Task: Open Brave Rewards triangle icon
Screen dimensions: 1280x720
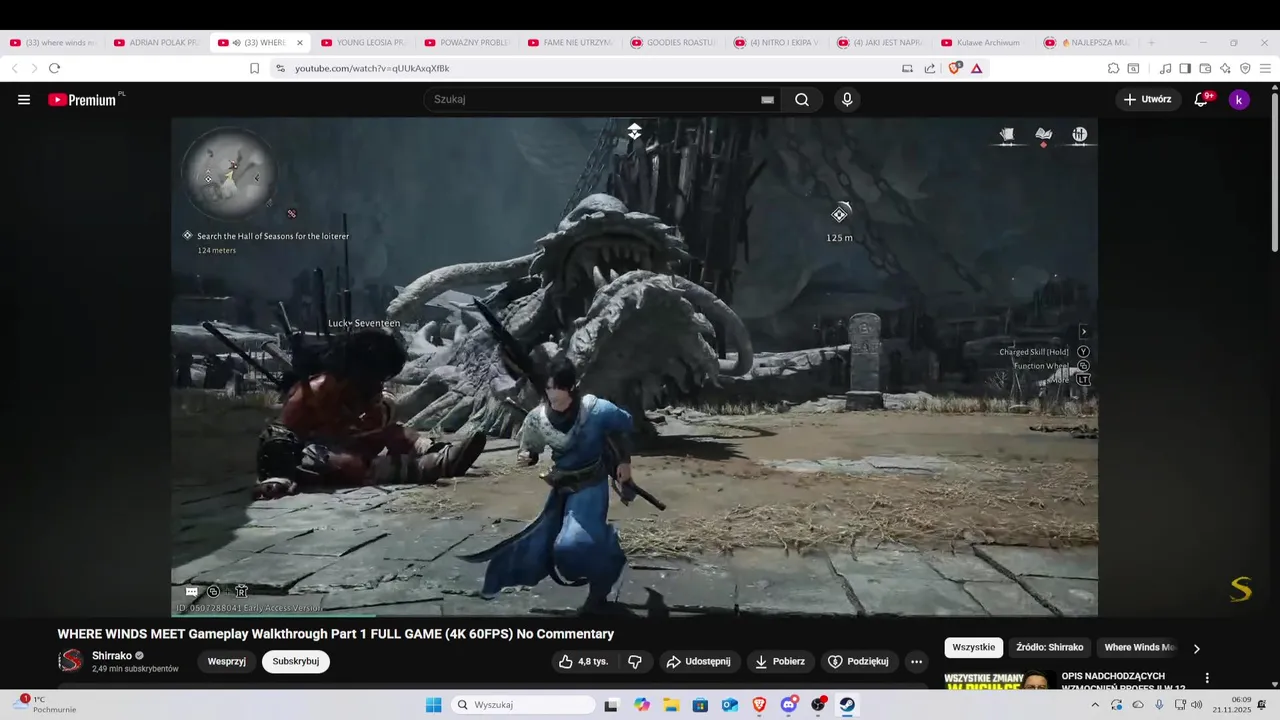Action: [977, 68]
